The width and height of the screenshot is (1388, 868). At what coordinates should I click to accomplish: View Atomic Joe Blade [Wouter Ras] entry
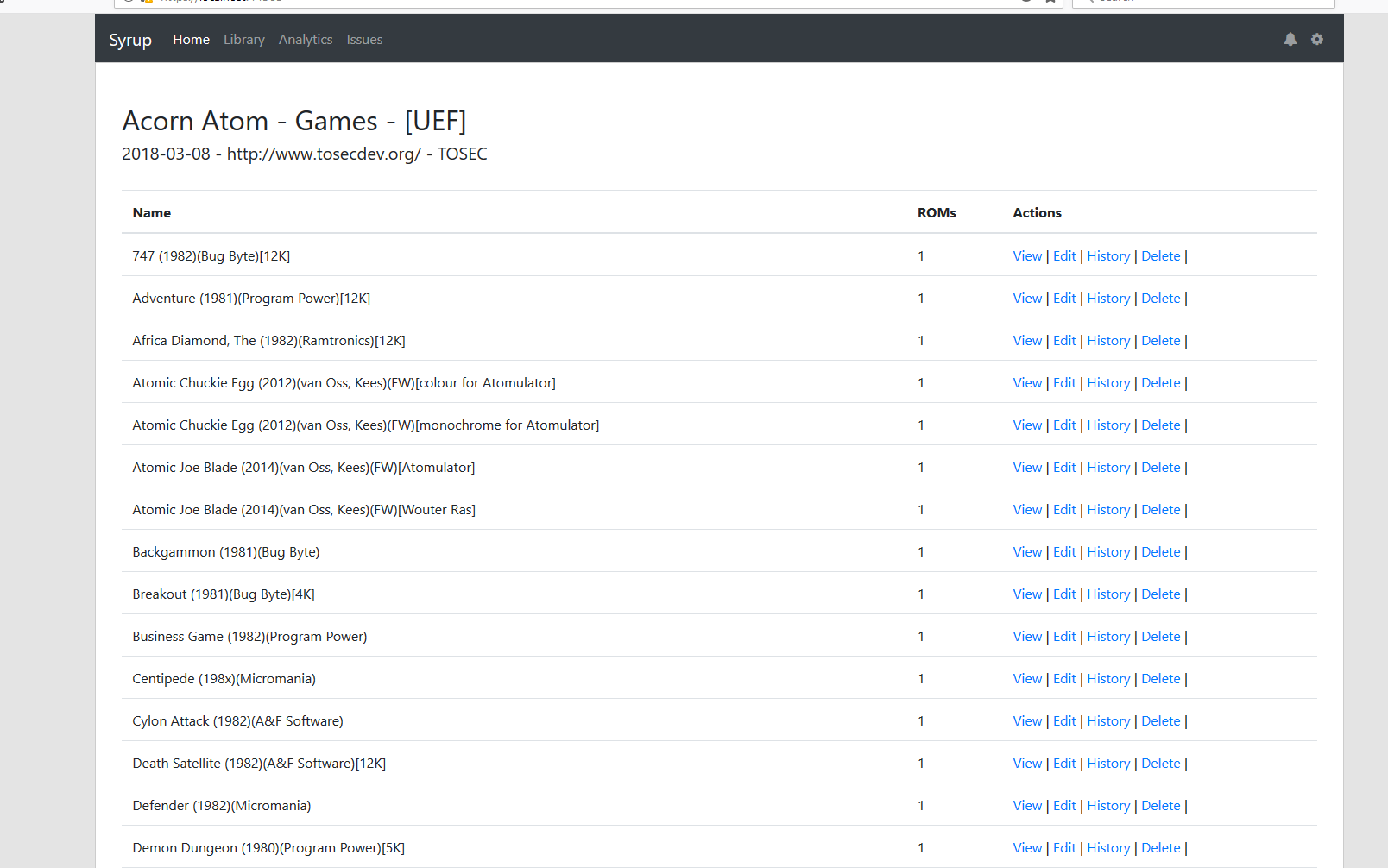coord(1027,510)
